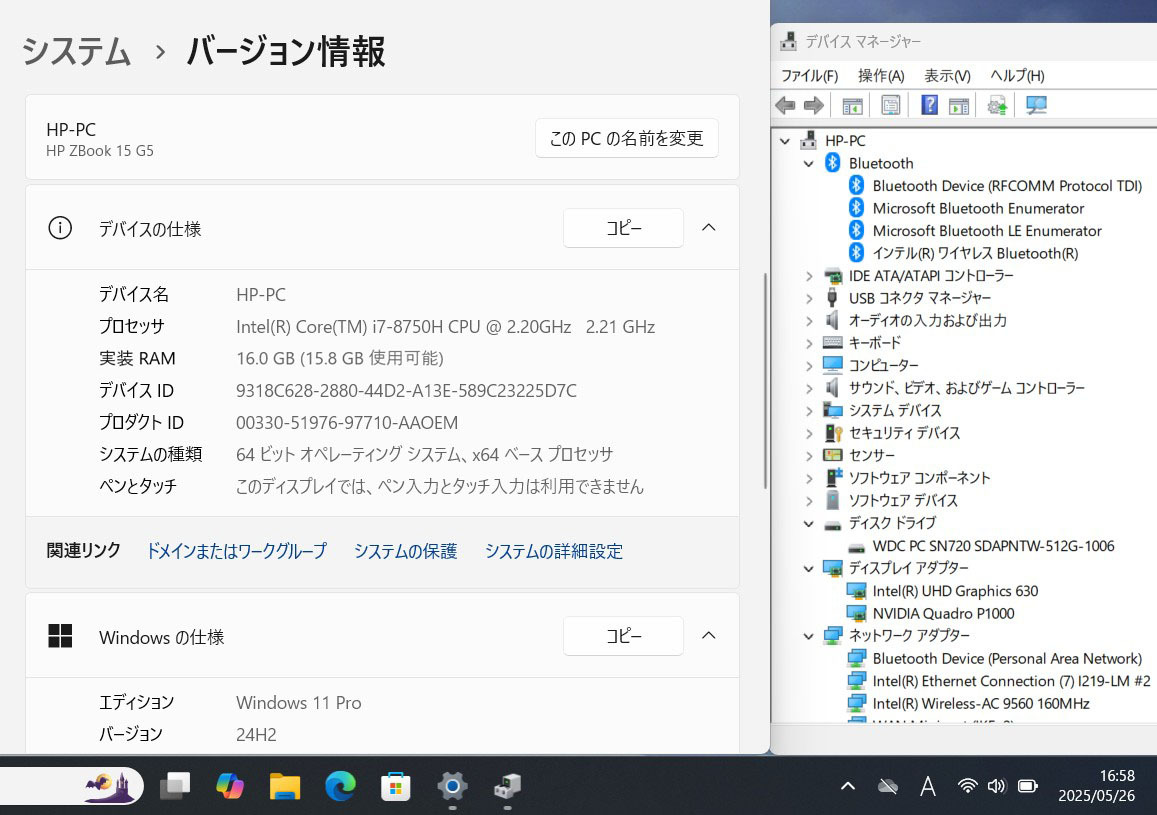Open Task View from the taskbar
The image size is (1157, 815).
[175, 786]
